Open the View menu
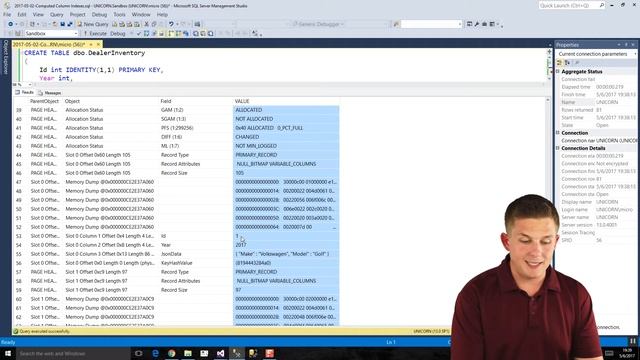Image resolution: width=640 pixels, height=360 pixels. [x=38, y=15]
